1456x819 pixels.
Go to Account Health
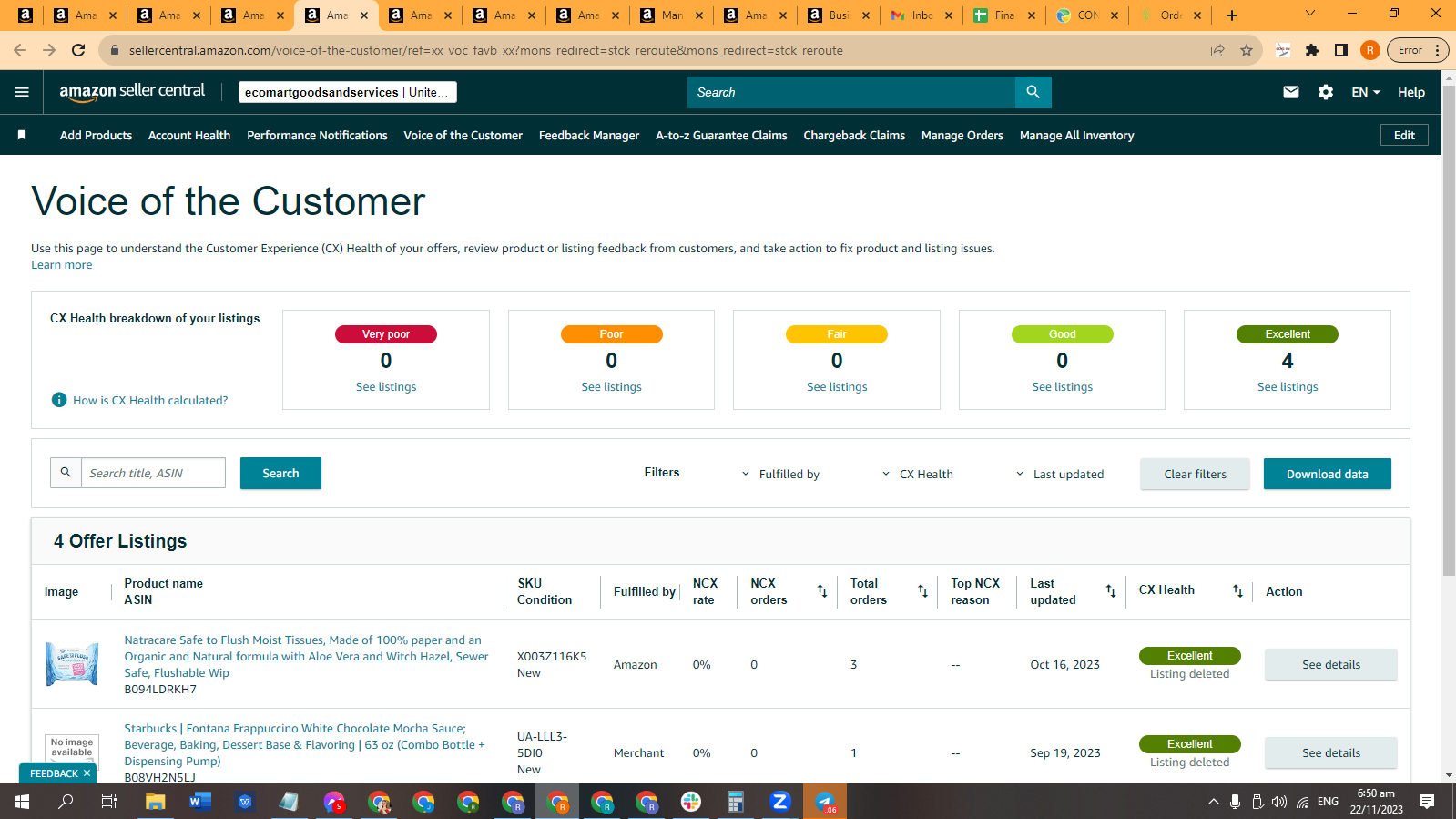[189, 135]
